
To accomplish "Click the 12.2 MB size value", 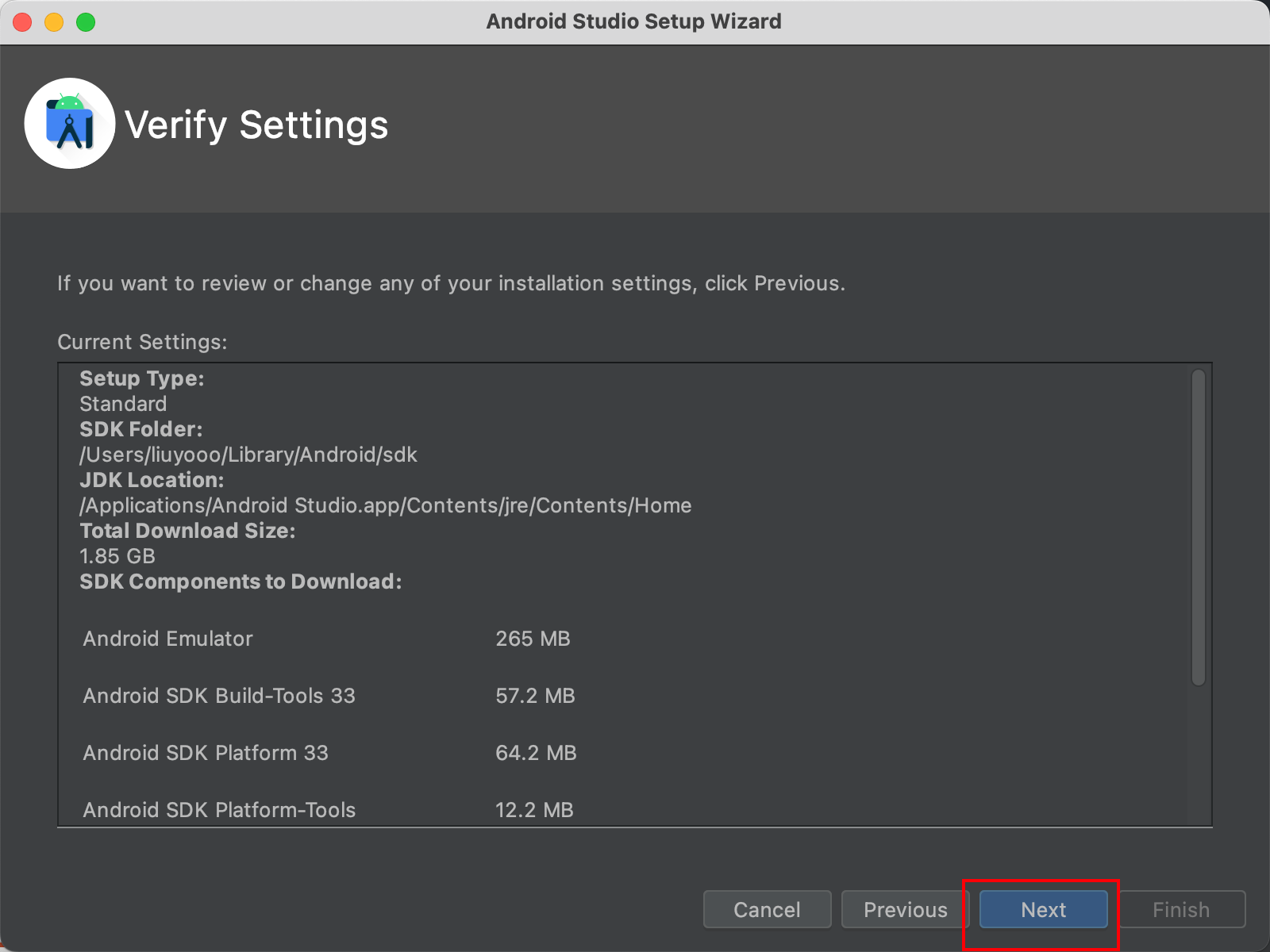I will (534, 810).
